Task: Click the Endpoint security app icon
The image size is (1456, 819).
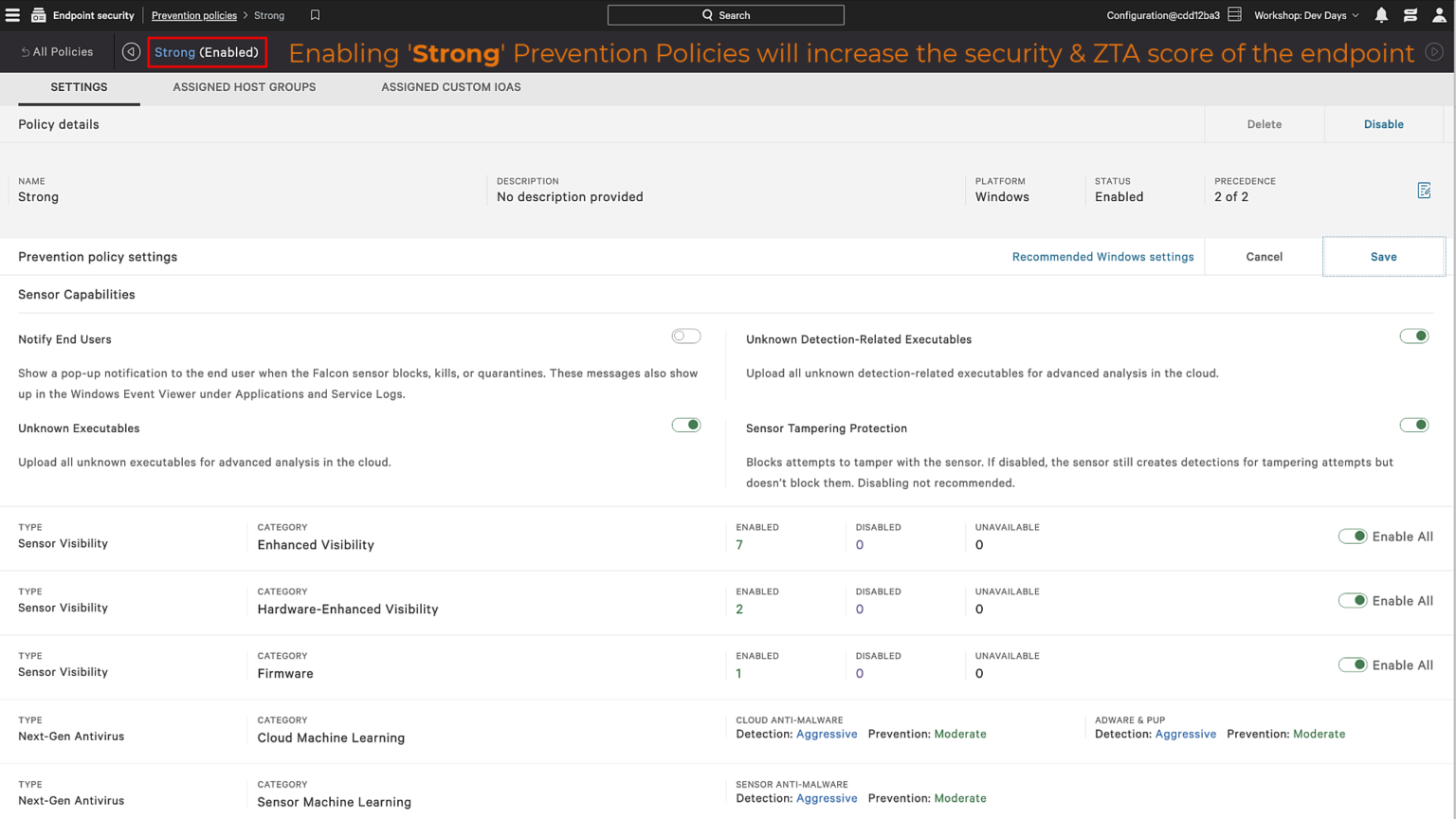Action: 38,14
